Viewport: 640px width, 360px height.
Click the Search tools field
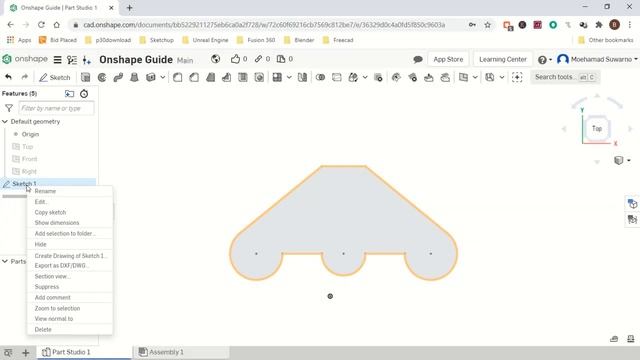pos(565,77)
